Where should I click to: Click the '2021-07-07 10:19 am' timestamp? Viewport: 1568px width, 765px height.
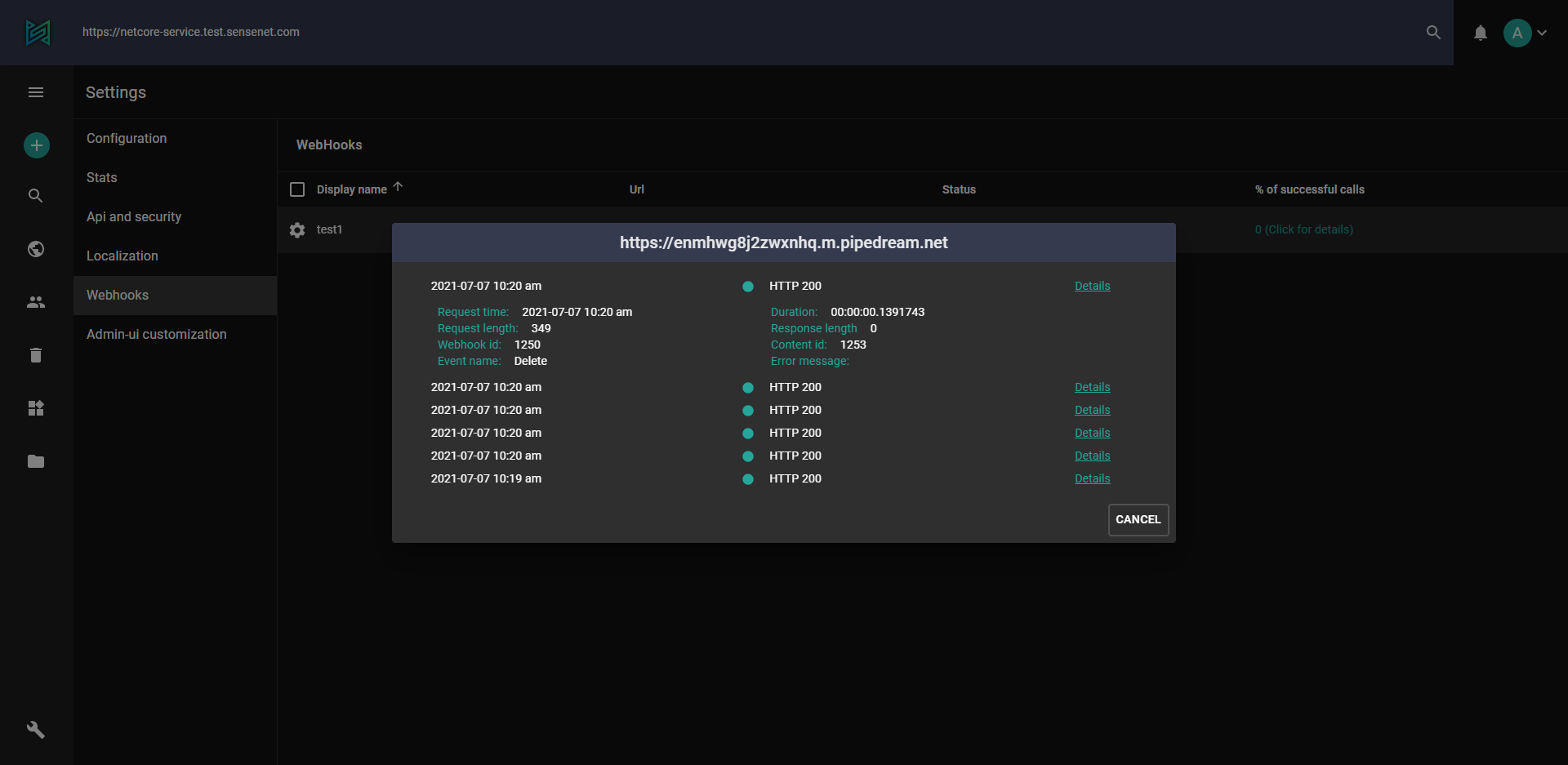point(486,478)
